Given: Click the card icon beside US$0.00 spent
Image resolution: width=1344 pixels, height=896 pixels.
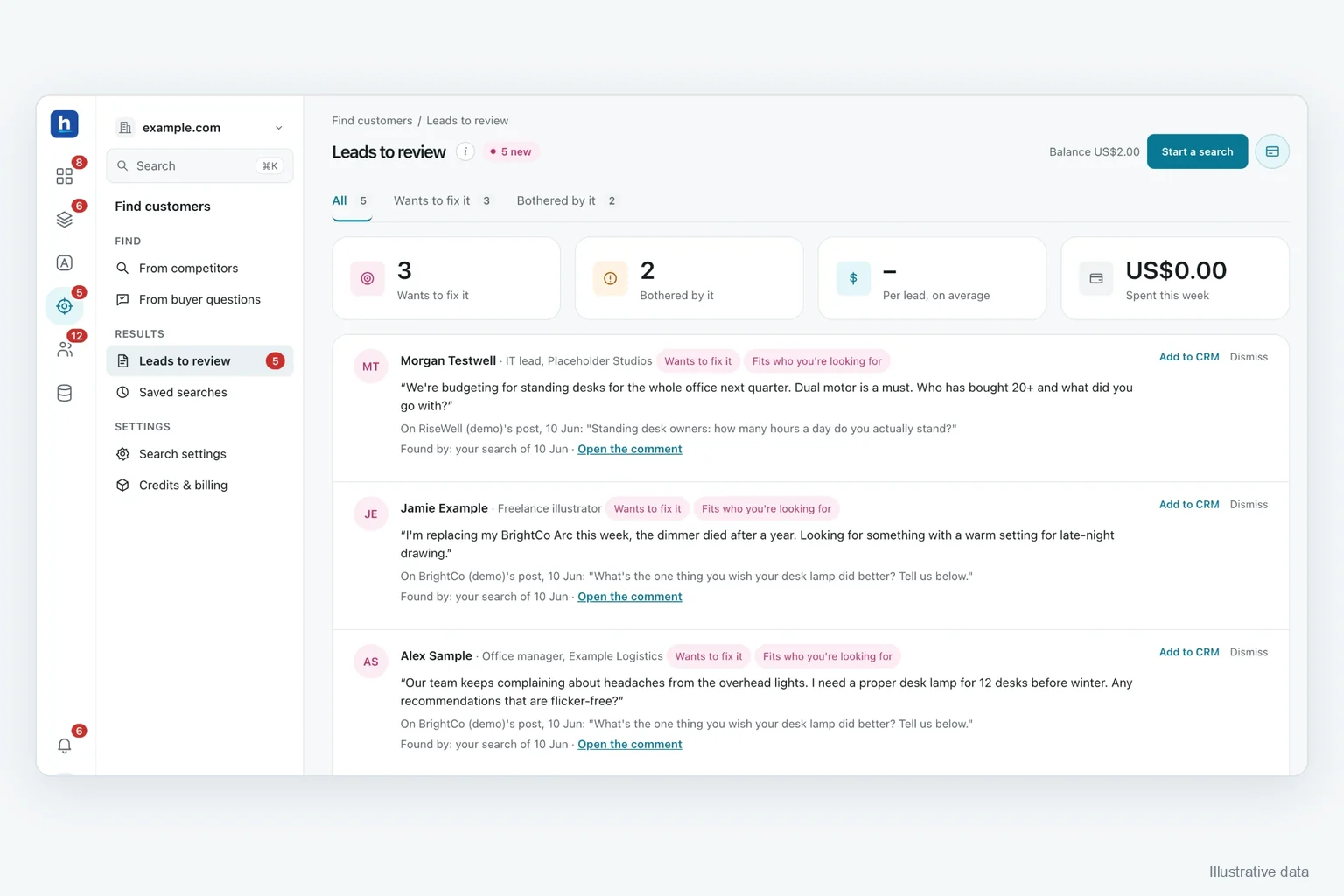Looking at the screenshot, I should point(1096,278).
